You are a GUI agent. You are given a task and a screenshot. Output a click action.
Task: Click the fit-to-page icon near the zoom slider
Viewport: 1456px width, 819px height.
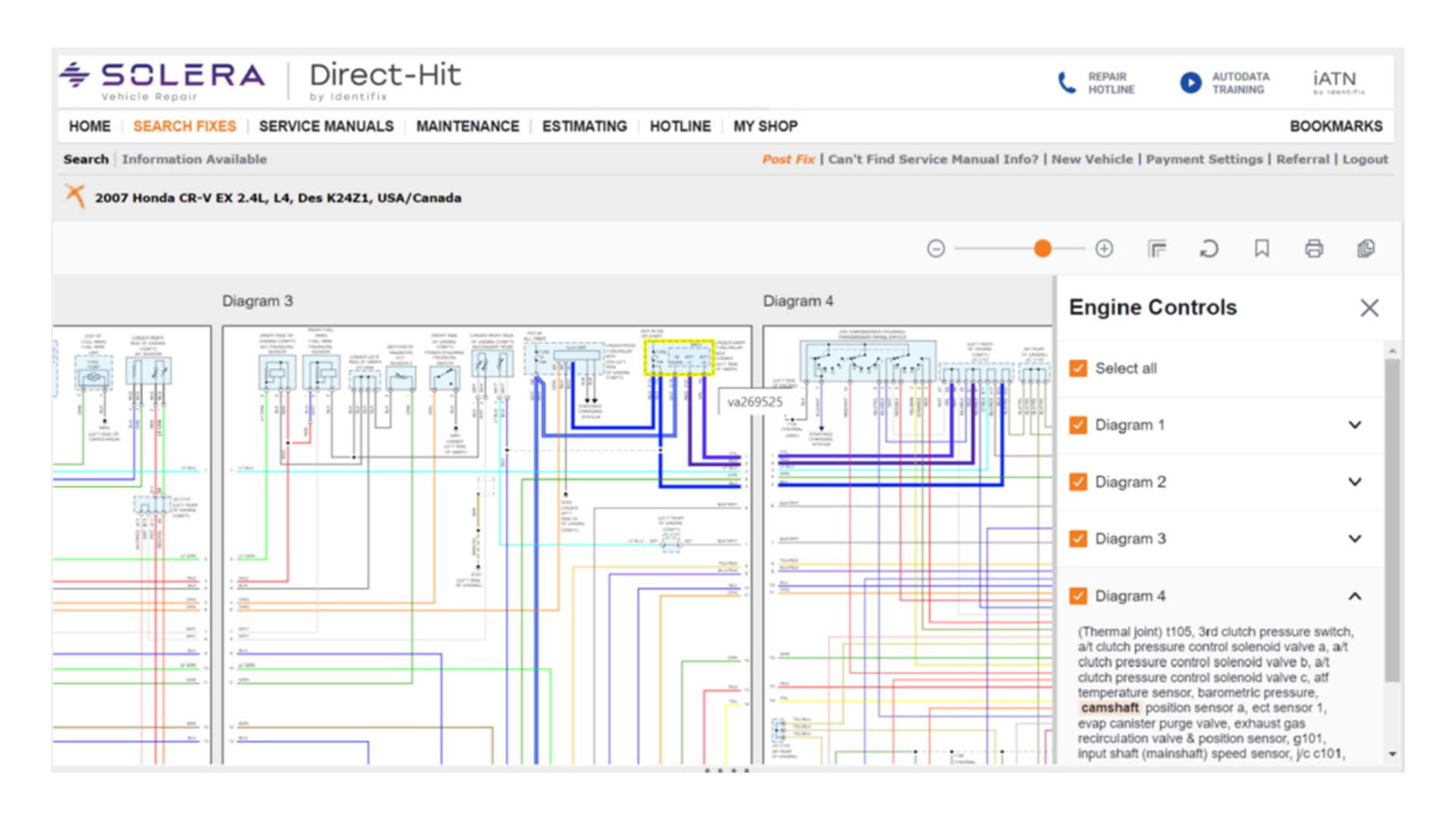1156,248
